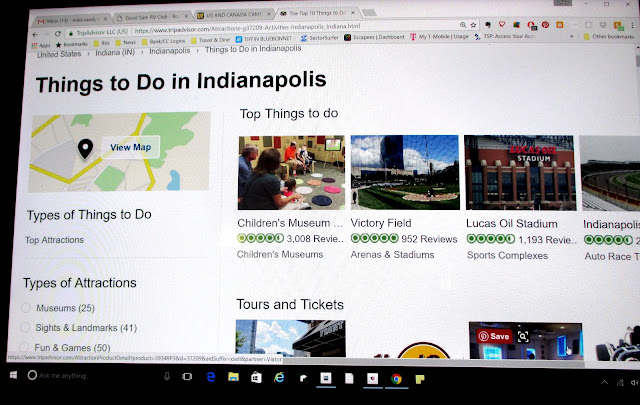Launch Internet Explorer from the taskbar

point(280,378)
